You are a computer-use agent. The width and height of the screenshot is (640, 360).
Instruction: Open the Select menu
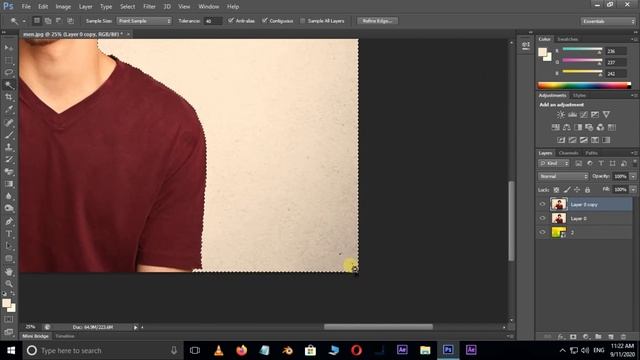(127, 7)
